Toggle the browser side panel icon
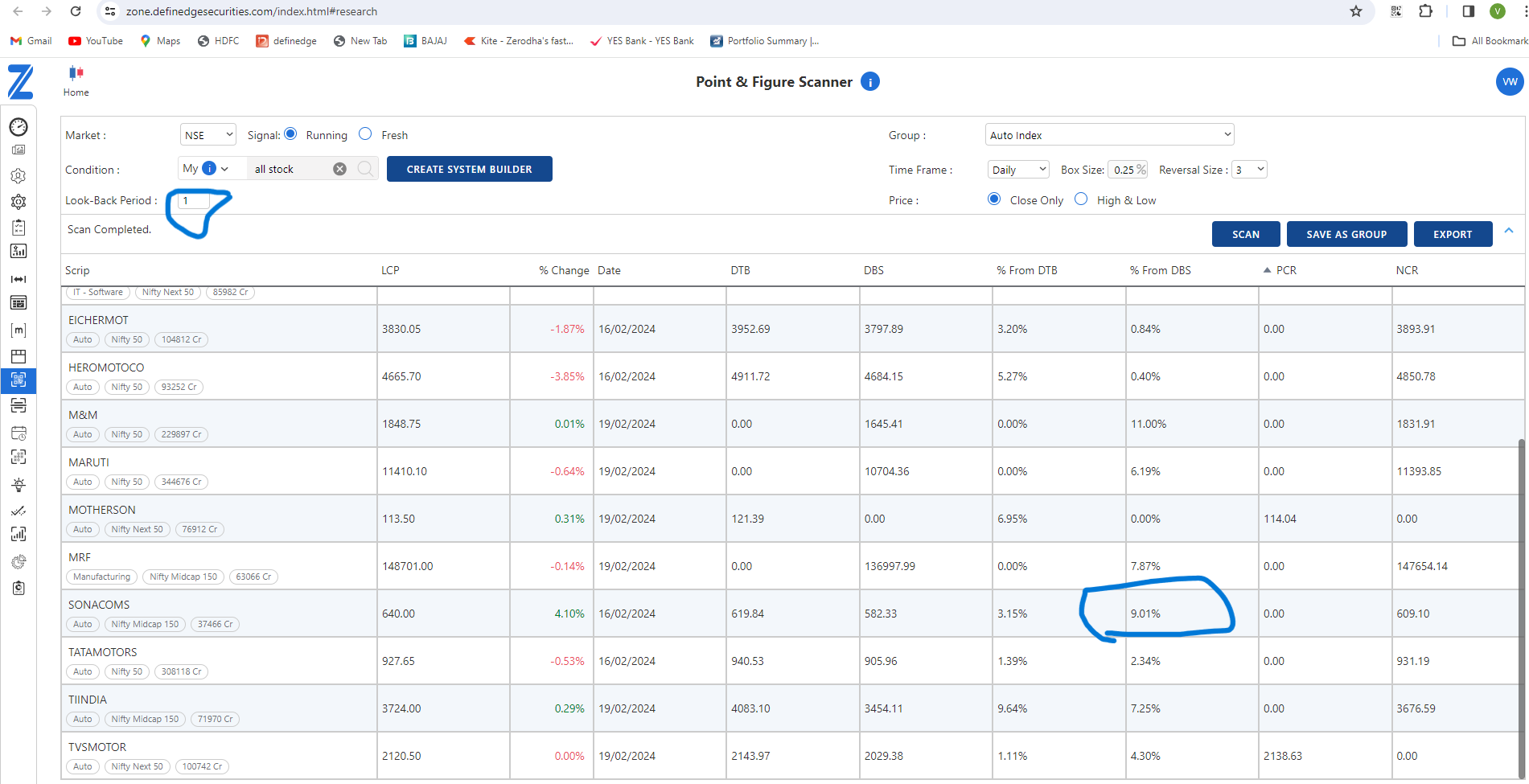Screen dimensions: 1529x784 pyautogui.click(x=1469, y=11)
